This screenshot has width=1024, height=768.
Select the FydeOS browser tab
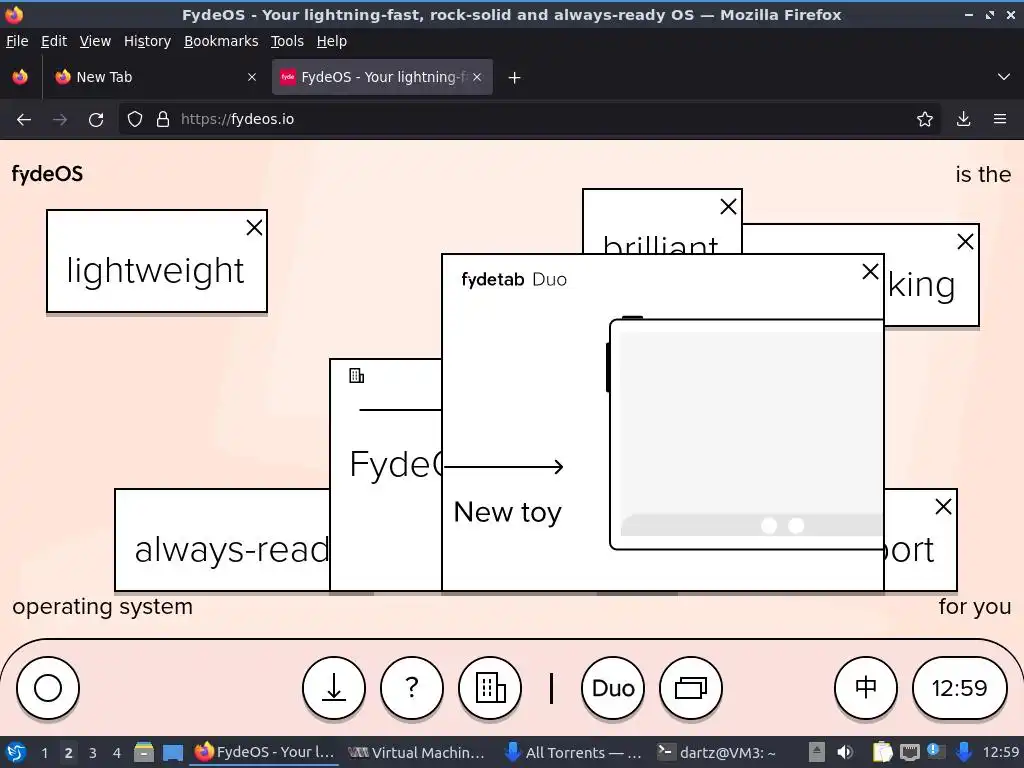(x=382, y=77)
